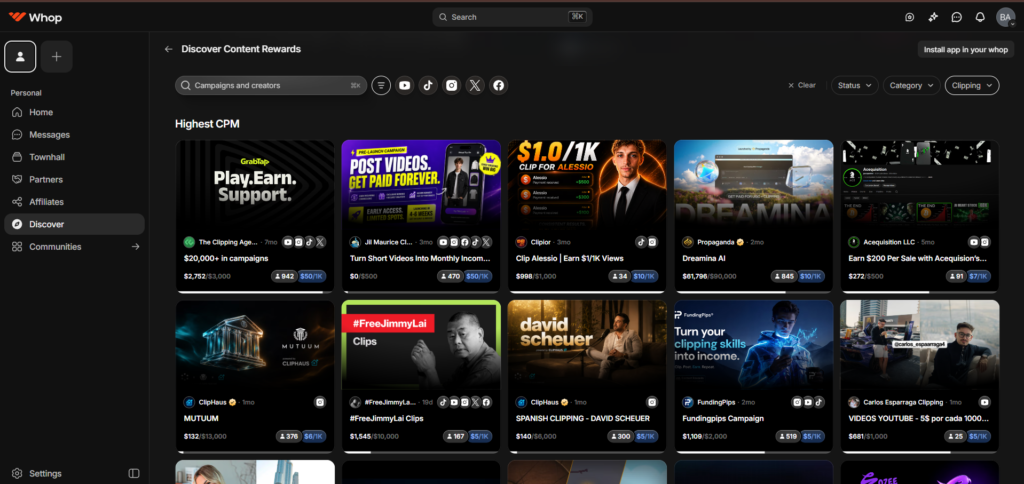Click the Dreamina AI budget progress bar
1024x484 pixels.
tap(754, 292)
